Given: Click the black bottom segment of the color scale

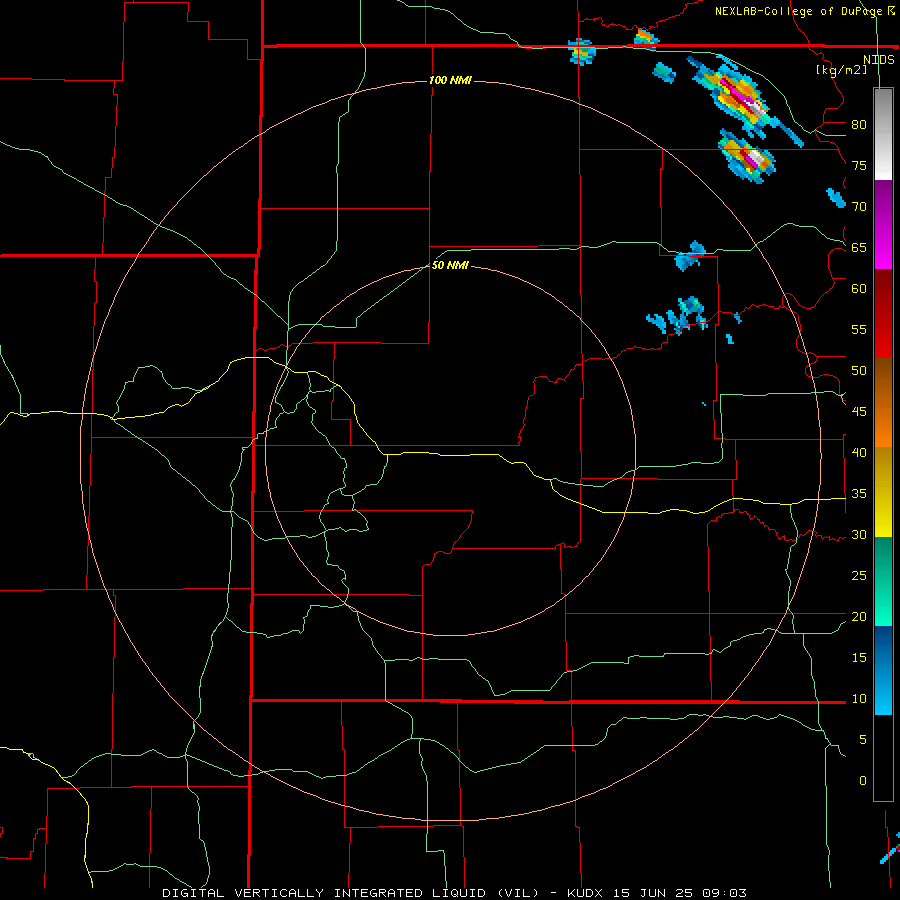Looking at the screenshot, I should click(x=883, y=758).
